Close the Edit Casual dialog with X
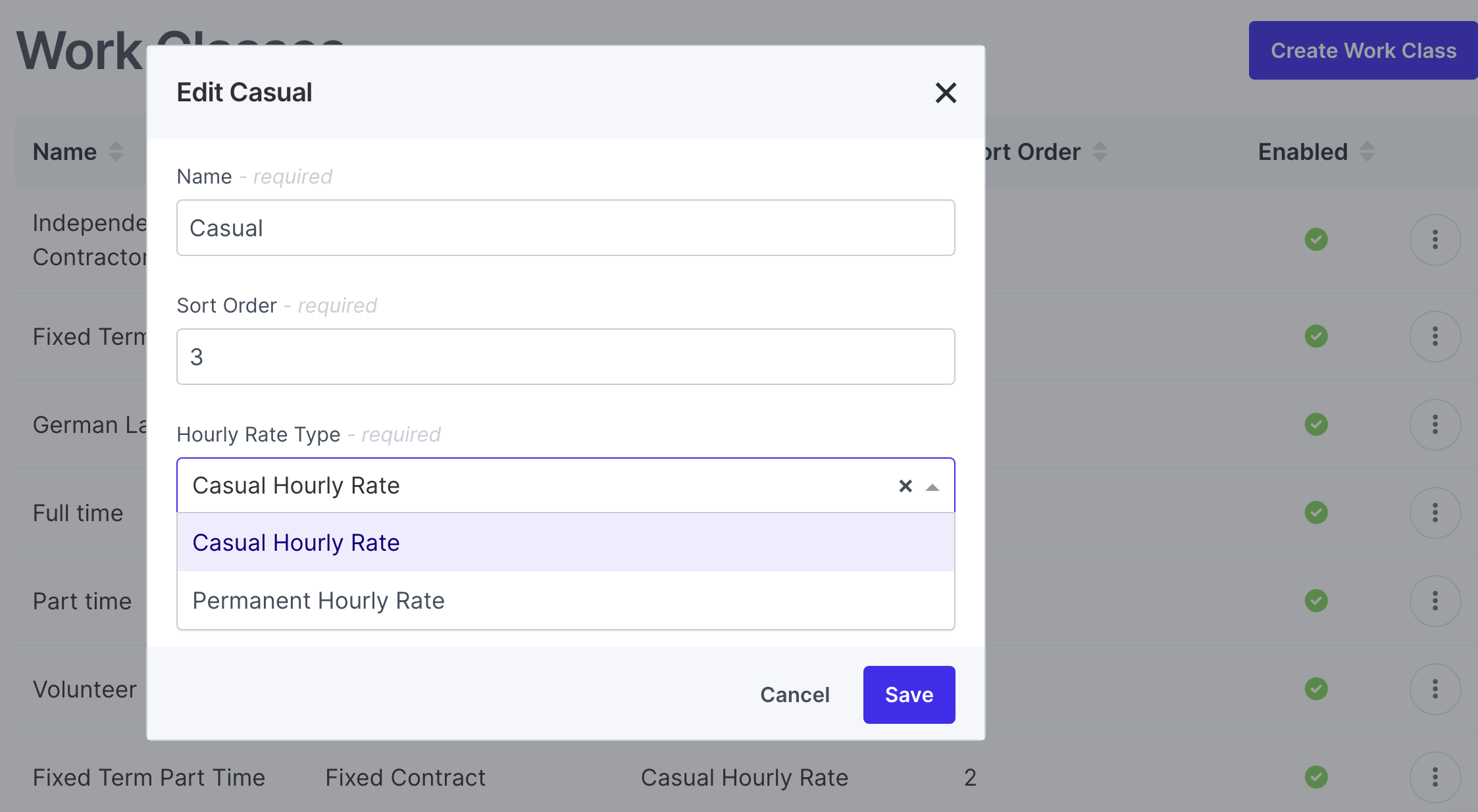Image resolution: width=1478 pixels, height=812 pixels. 946,93
